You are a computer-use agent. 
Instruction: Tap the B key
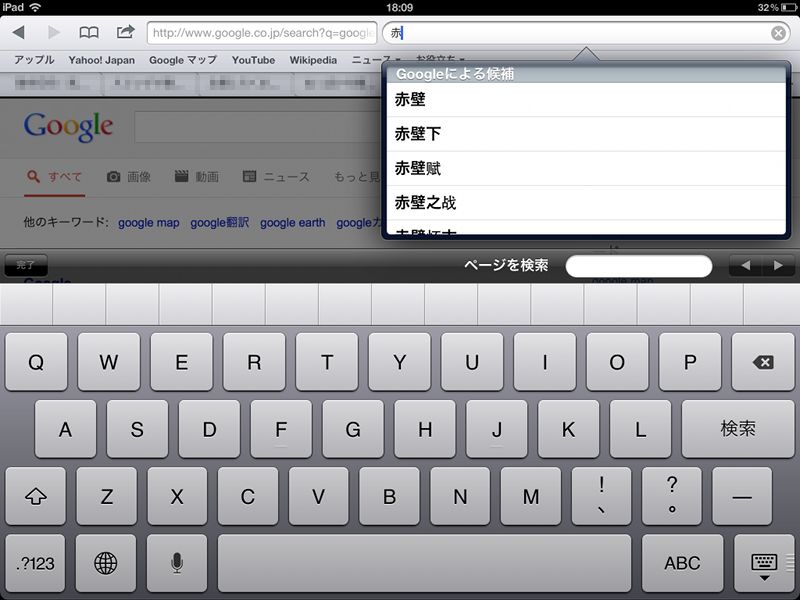pos(389,496)
